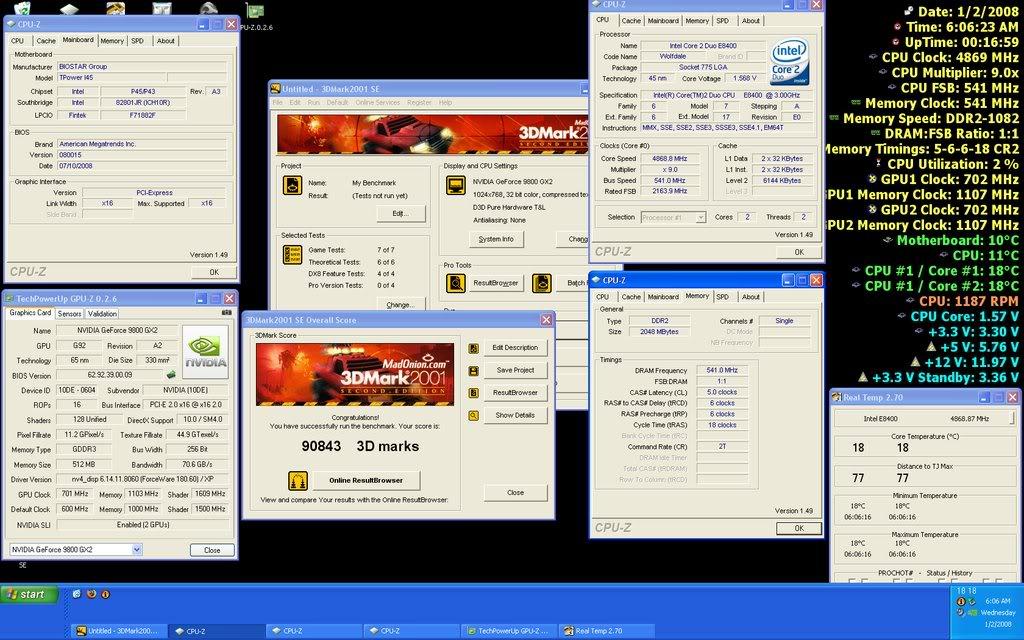
Task: Click the Recycle Bin desktop icon
Action: pos(22,8)
